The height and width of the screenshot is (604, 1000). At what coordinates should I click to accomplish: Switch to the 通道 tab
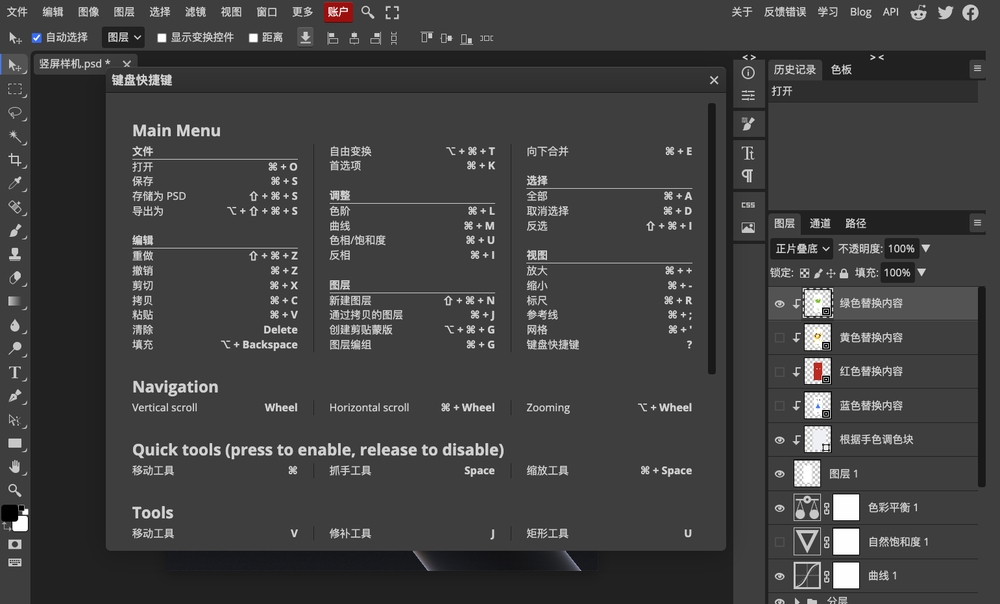pyautogui.click(x=820, y=223)
